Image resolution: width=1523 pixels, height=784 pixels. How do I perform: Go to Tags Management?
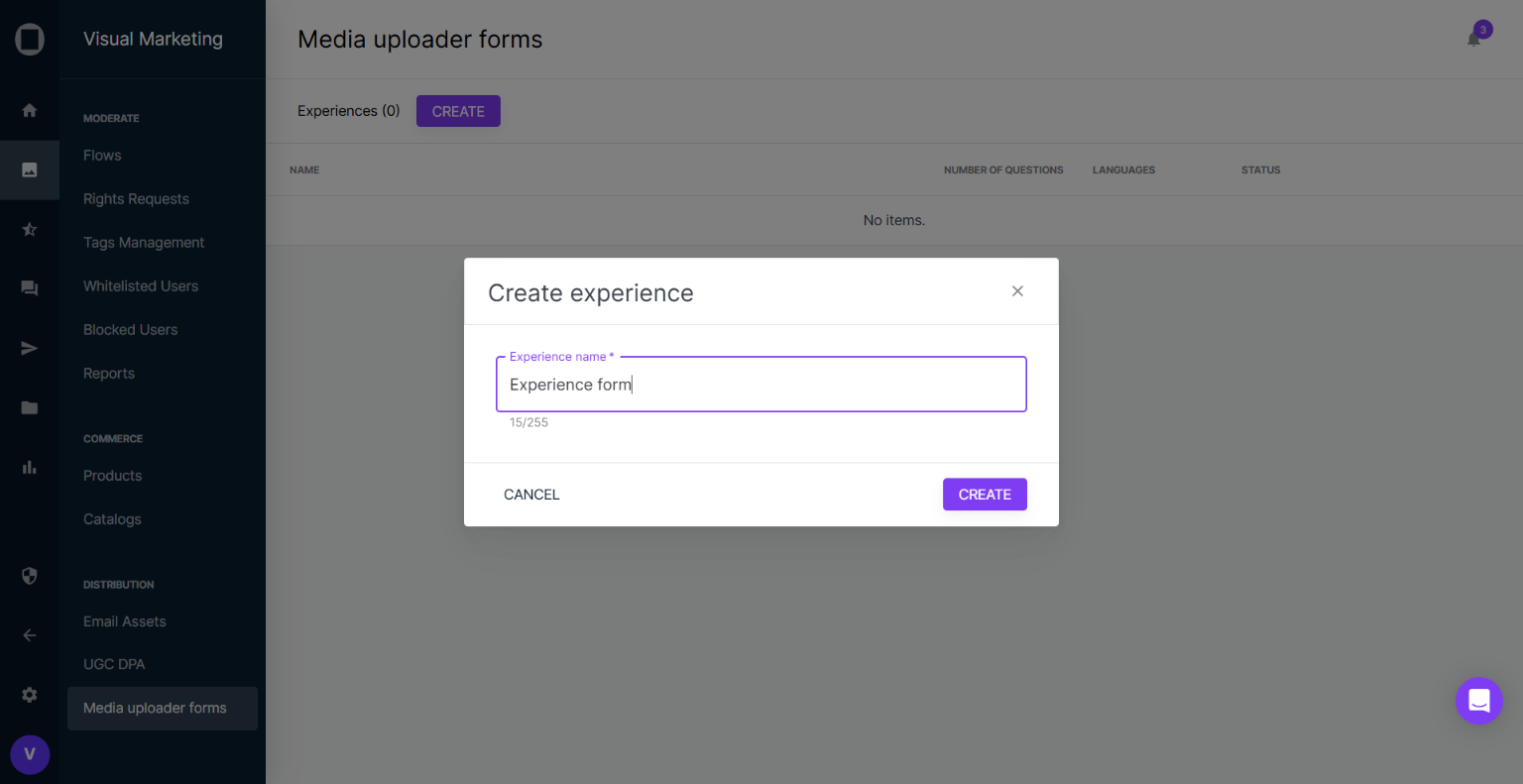[x=144, y=243]
